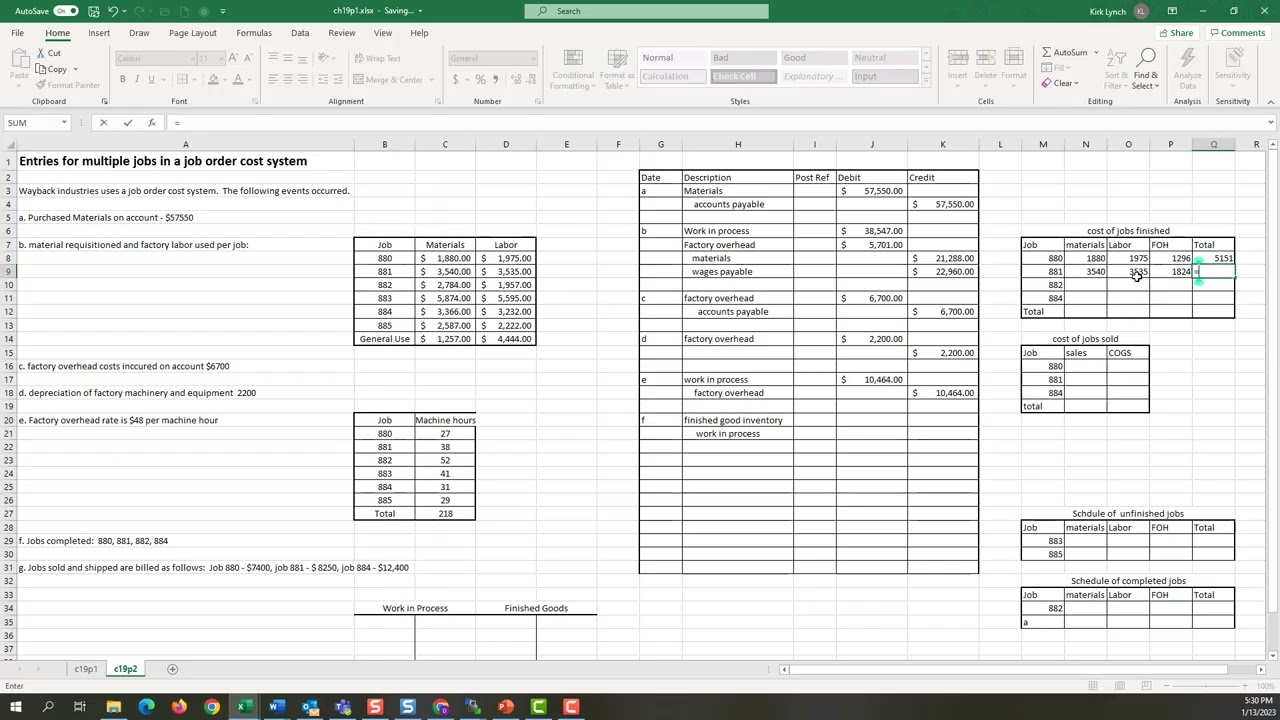1280x720 pixels.
Task: Open the Formulas tab
Action: (x=254, y=33)
